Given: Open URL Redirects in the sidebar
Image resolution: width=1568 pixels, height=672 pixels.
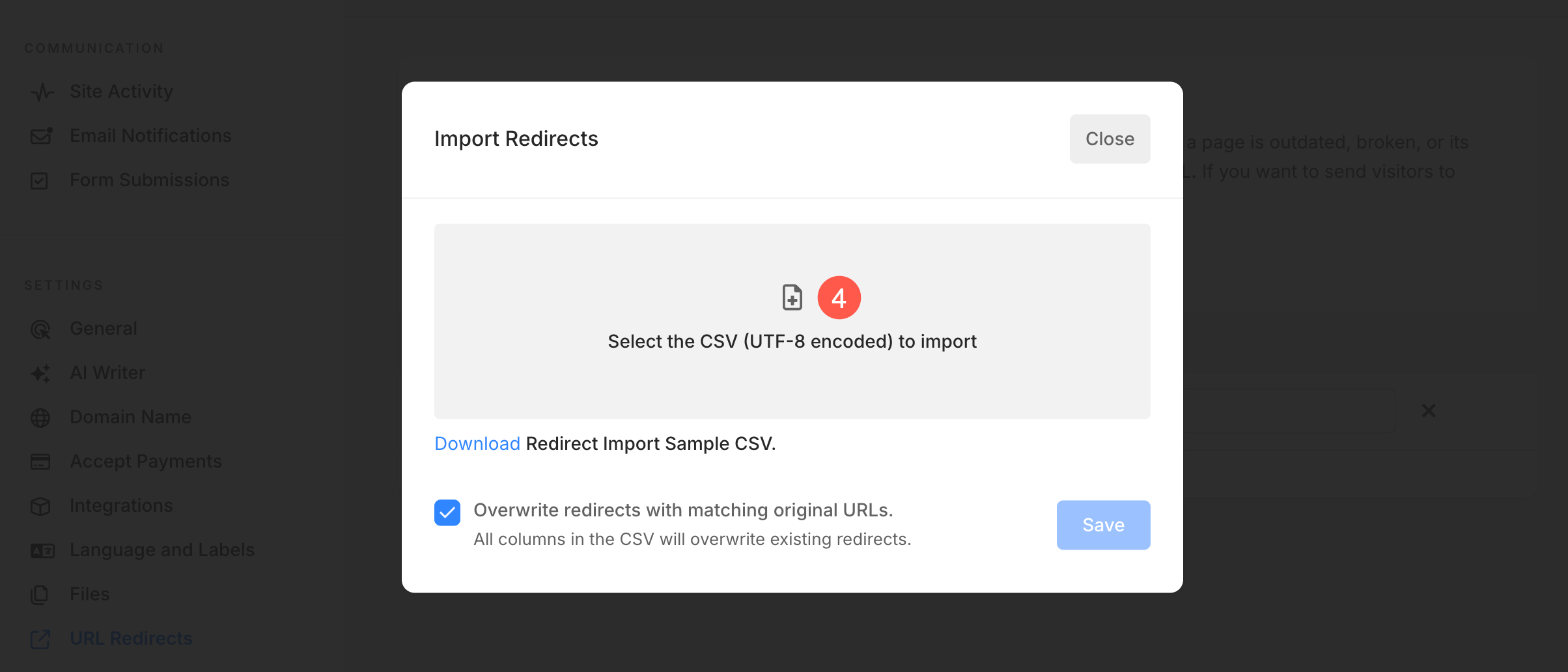Looking at the screenshot, I should 131,638.
